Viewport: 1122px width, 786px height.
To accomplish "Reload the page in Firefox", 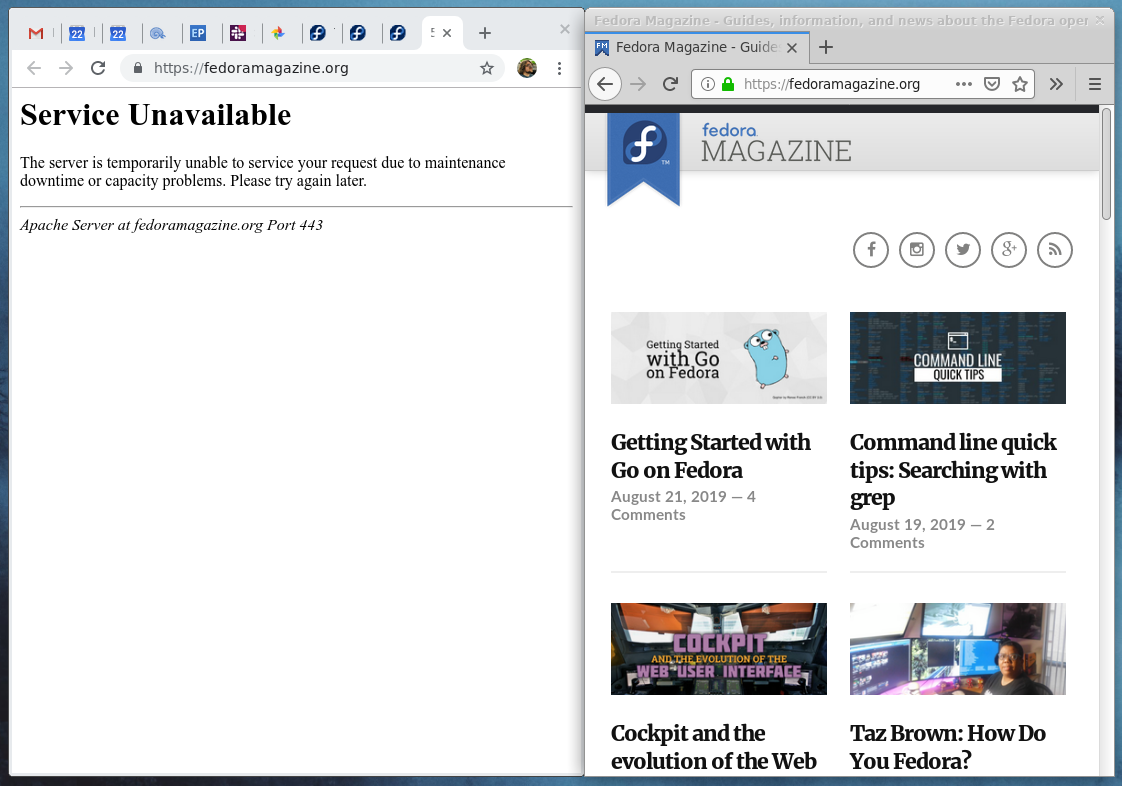I will tap(670, 84).
